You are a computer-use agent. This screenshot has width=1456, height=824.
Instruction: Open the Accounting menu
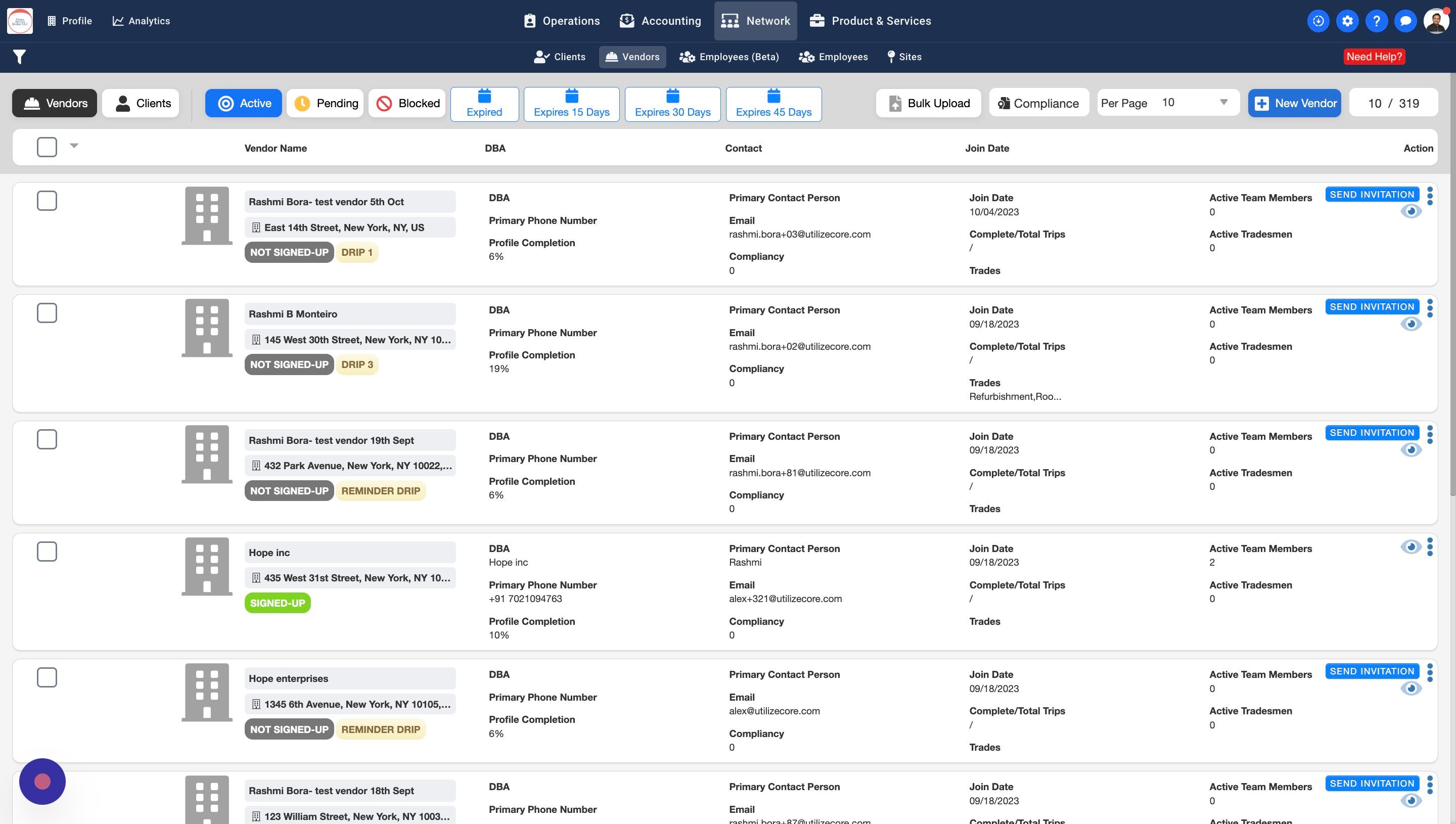[x=660, y=21]
